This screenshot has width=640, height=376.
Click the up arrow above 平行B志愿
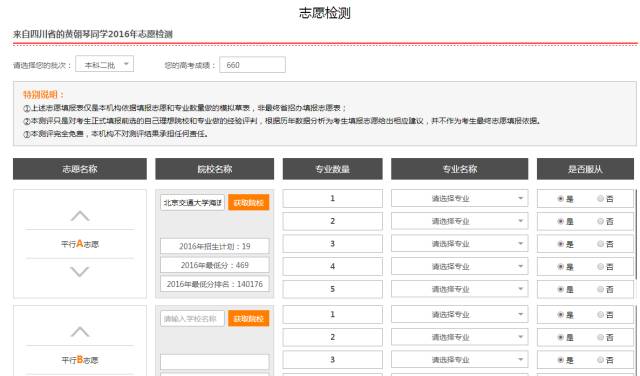[x=80, y=332]
